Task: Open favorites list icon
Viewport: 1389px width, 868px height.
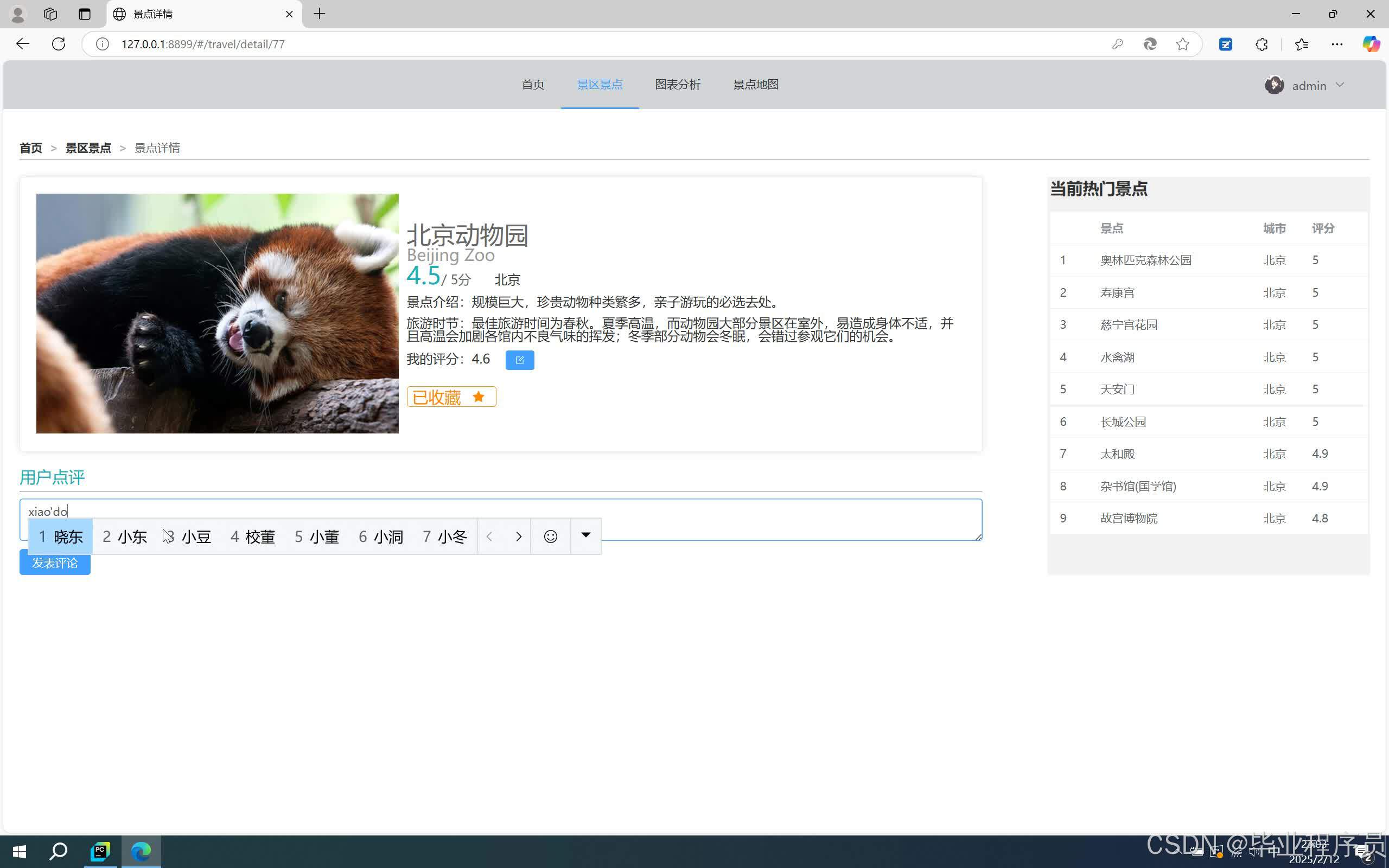Action: coord(1301,44)
